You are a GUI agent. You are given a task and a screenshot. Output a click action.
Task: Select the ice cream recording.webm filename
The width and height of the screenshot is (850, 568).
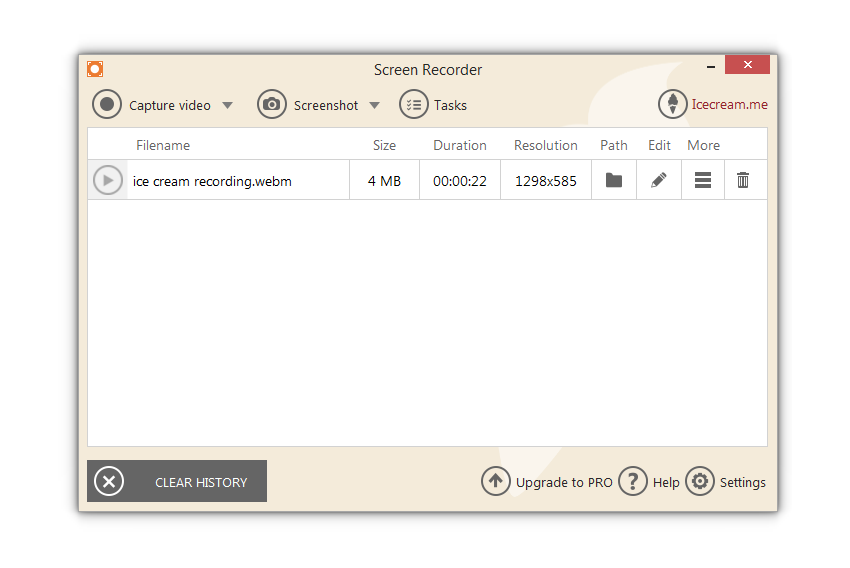point(212,181)
